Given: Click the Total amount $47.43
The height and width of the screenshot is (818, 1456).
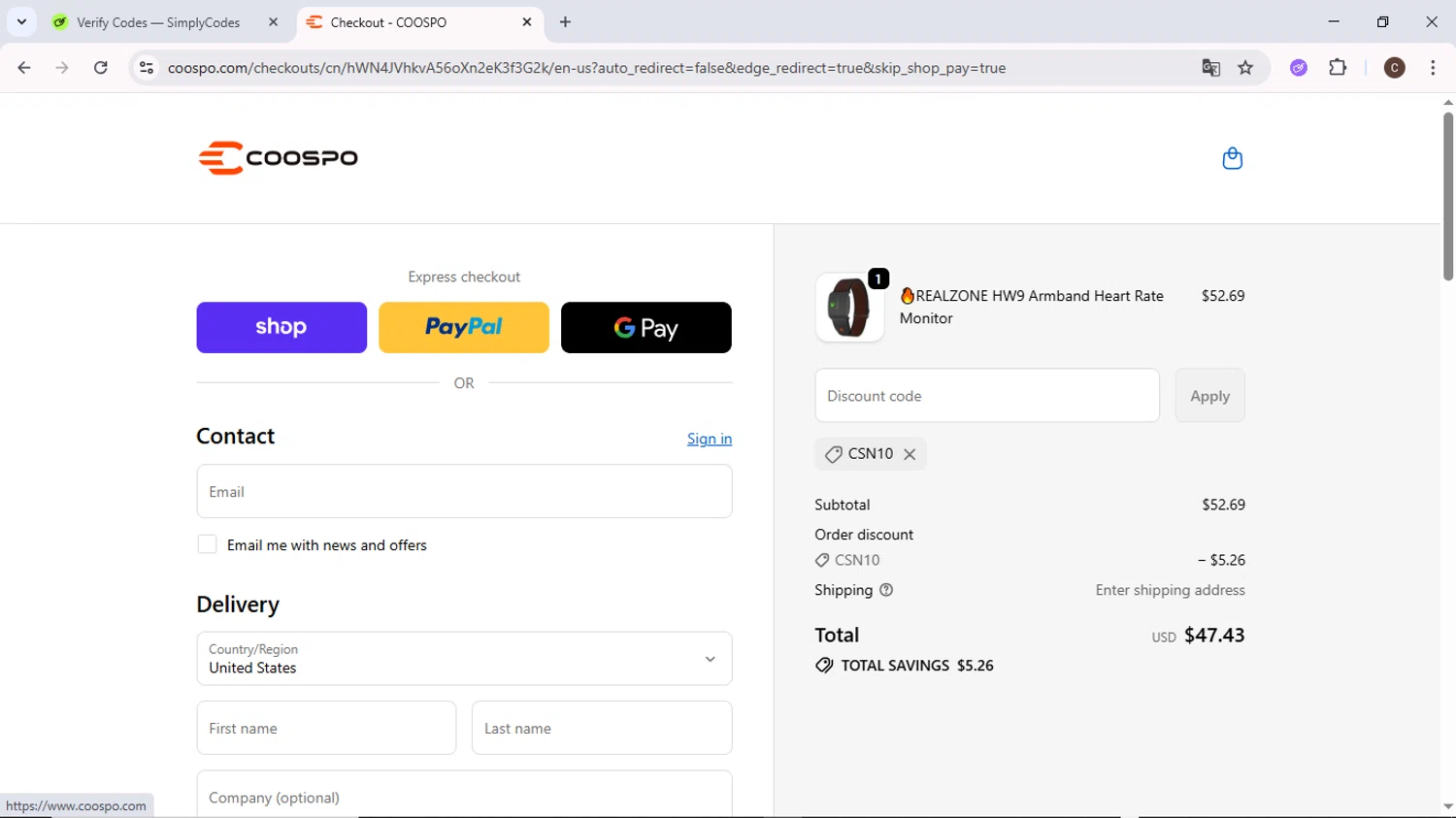Looking at the screenshot, I should [1214, 636].
